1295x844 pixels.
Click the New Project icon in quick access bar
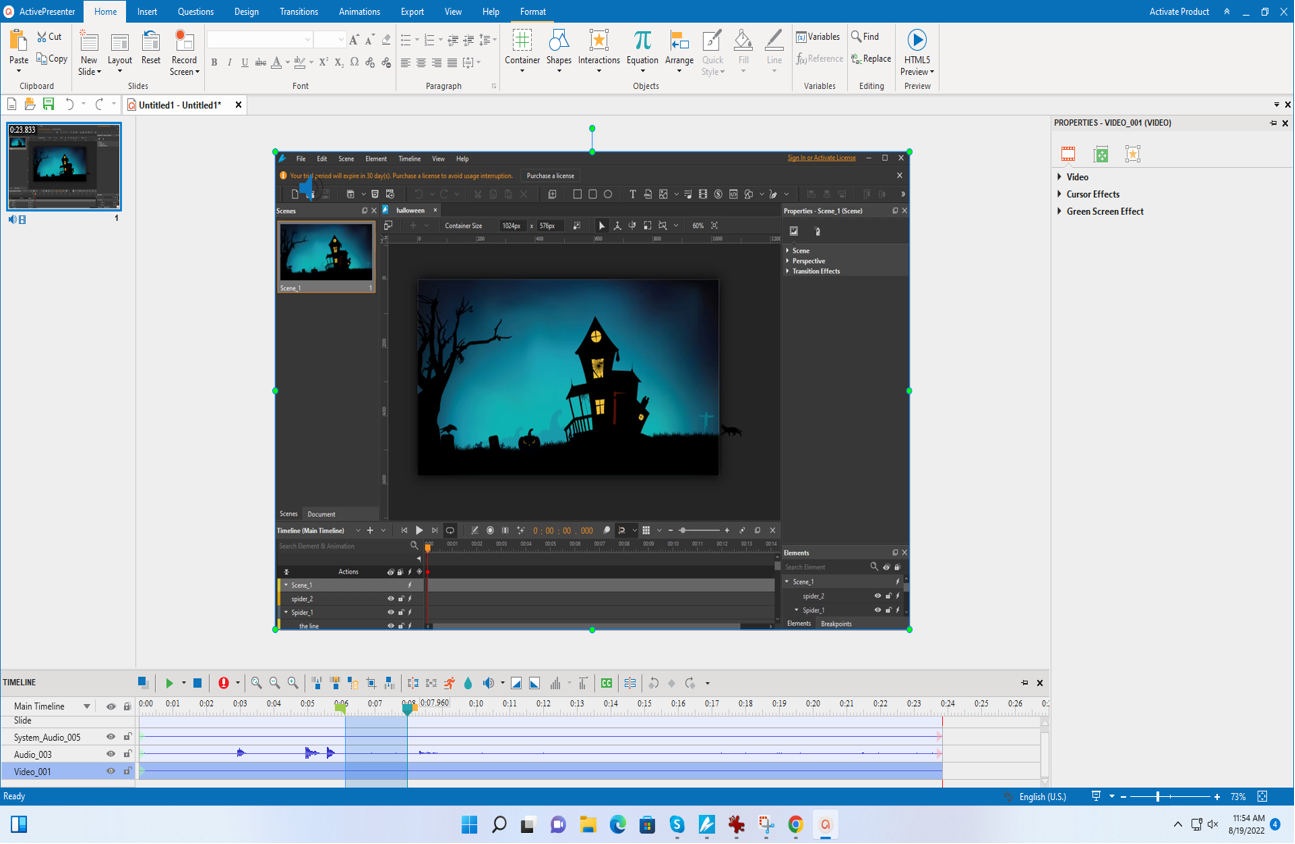[11, 105]
